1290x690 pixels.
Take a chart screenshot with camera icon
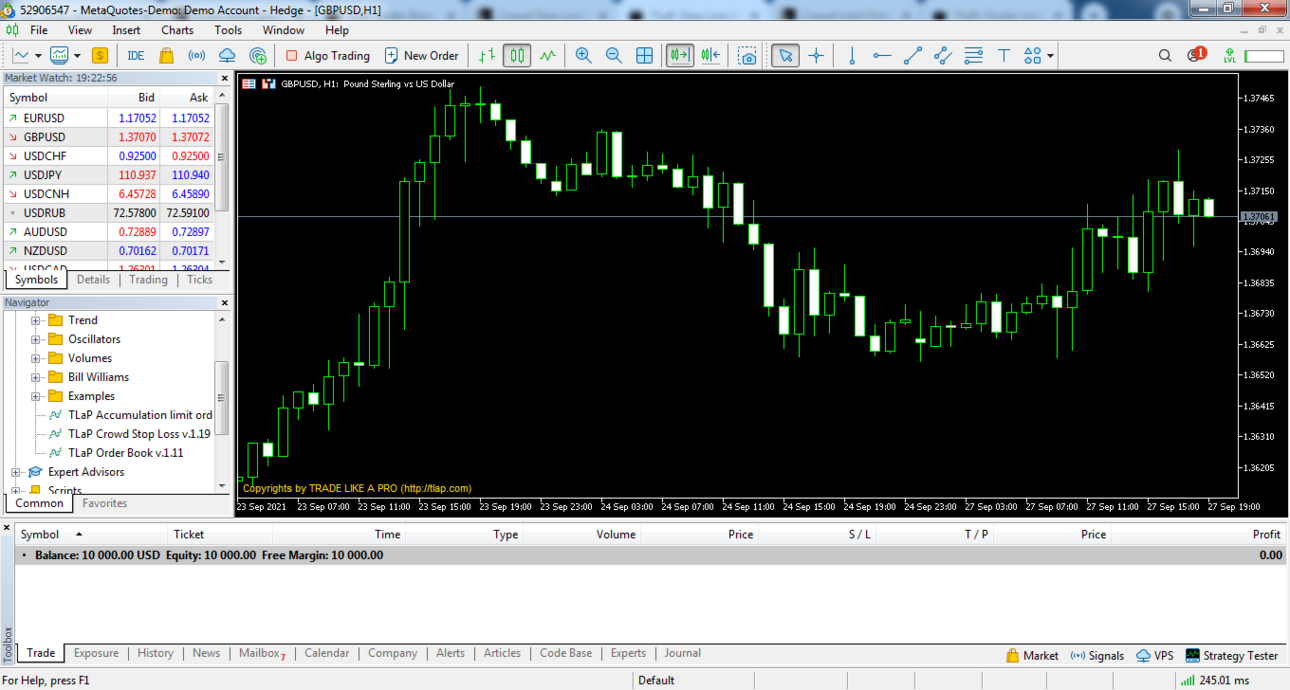(748, 56)
